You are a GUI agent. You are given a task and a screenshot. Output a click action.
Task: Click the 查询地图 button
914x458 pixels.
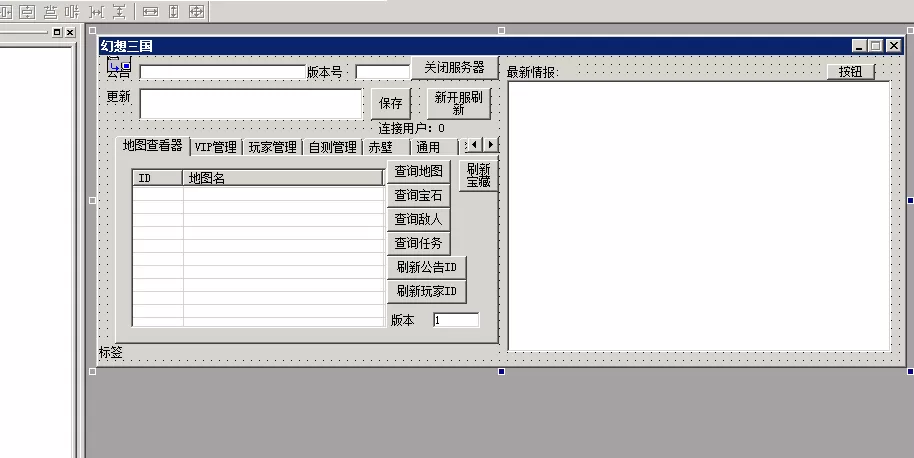coord(419,171)
